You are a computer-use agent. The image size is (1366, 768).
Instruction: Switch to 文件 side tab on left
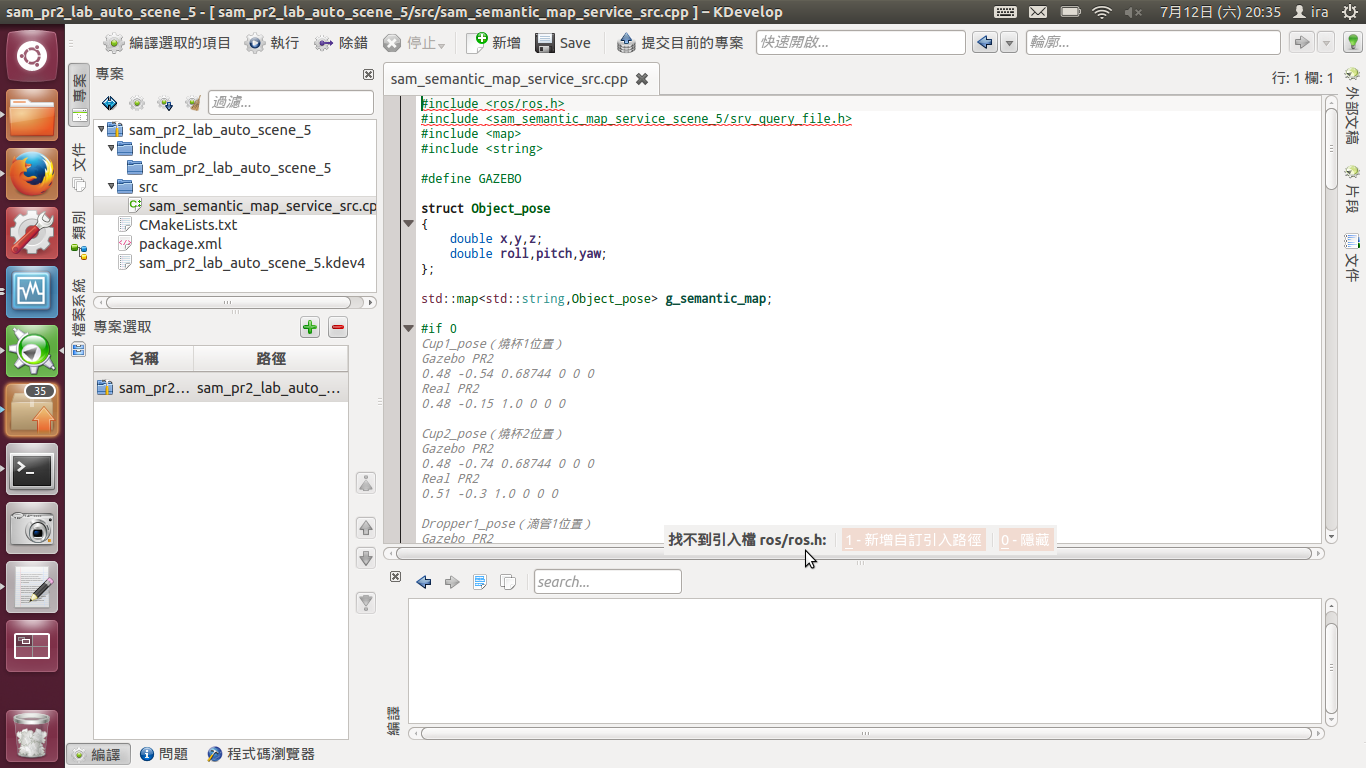tap(79, 167)
